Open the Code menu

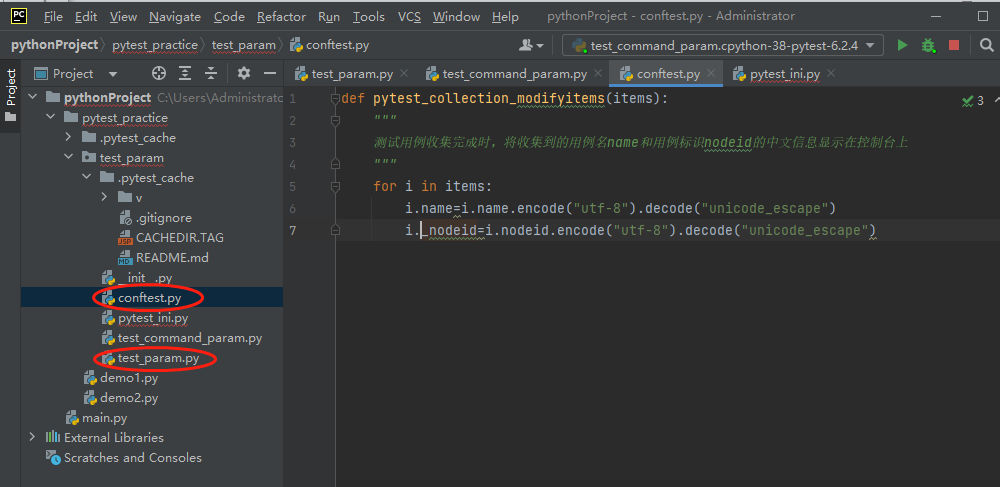230,17
